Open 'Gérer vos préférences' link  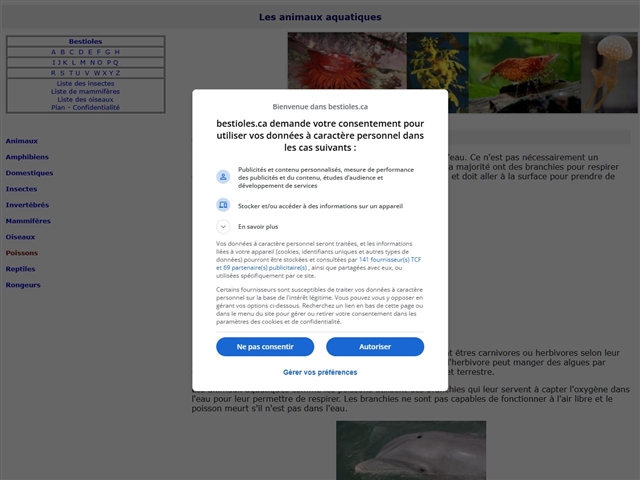(320, 372)
